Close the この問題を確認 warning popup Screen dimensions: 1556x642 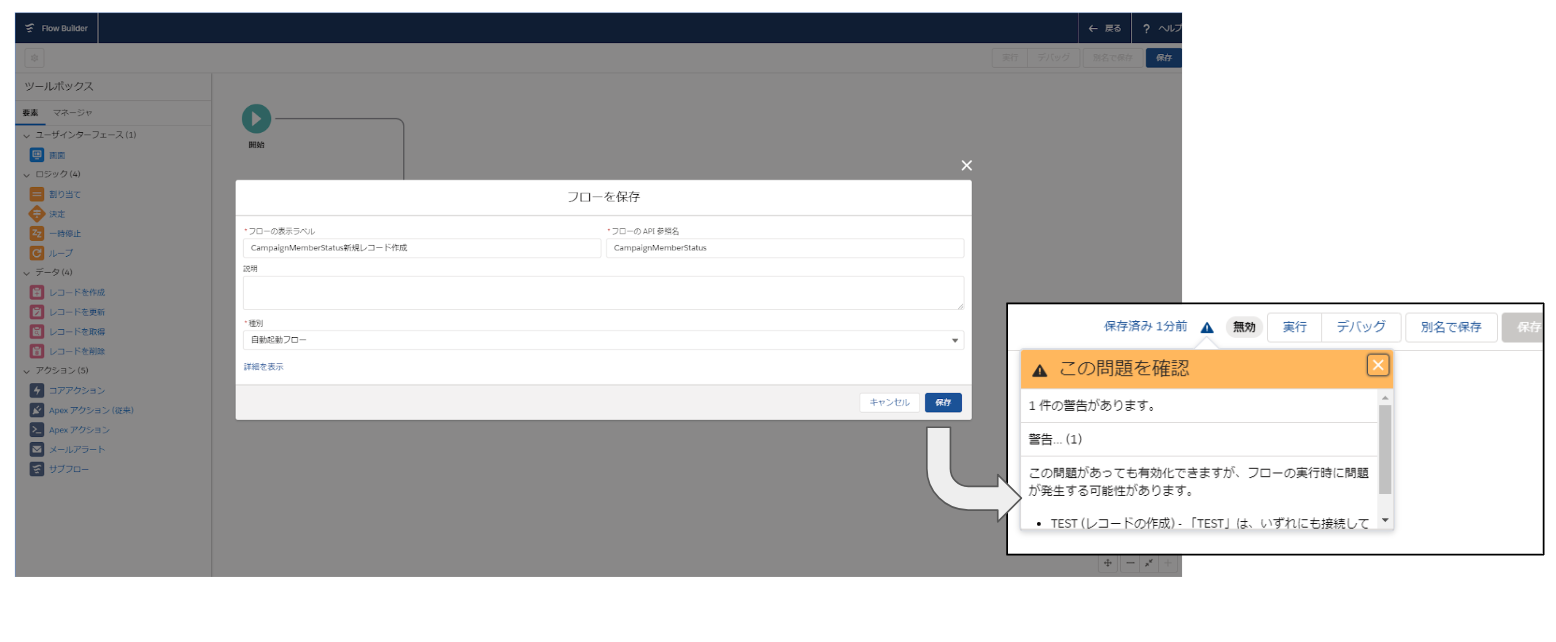pyautogui.click(x=1378, y=365)
